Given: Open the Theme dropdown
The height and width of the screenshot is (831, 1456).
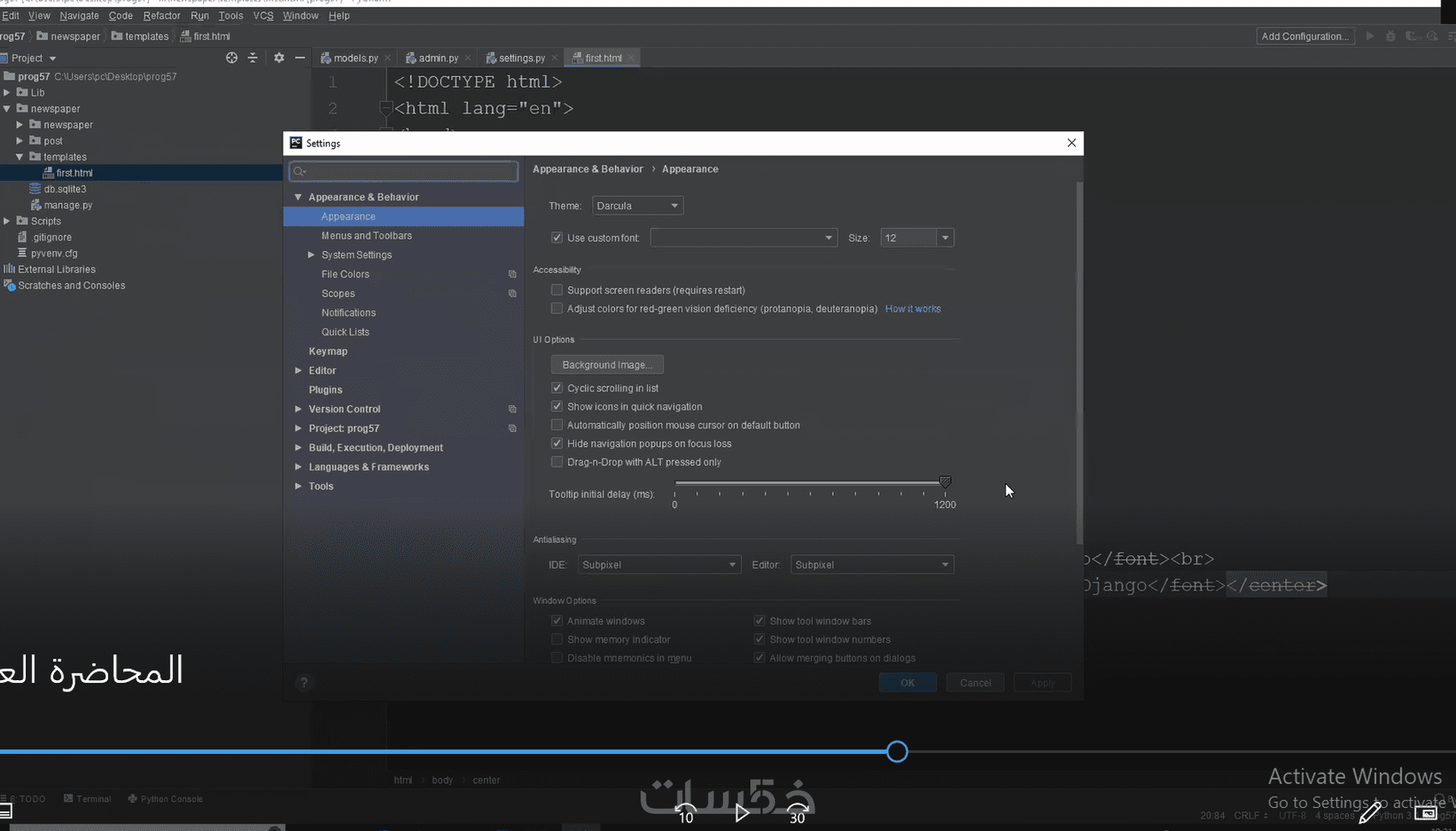Looking at the screenshot, I should pyautogui.click(x=638, y=206).
